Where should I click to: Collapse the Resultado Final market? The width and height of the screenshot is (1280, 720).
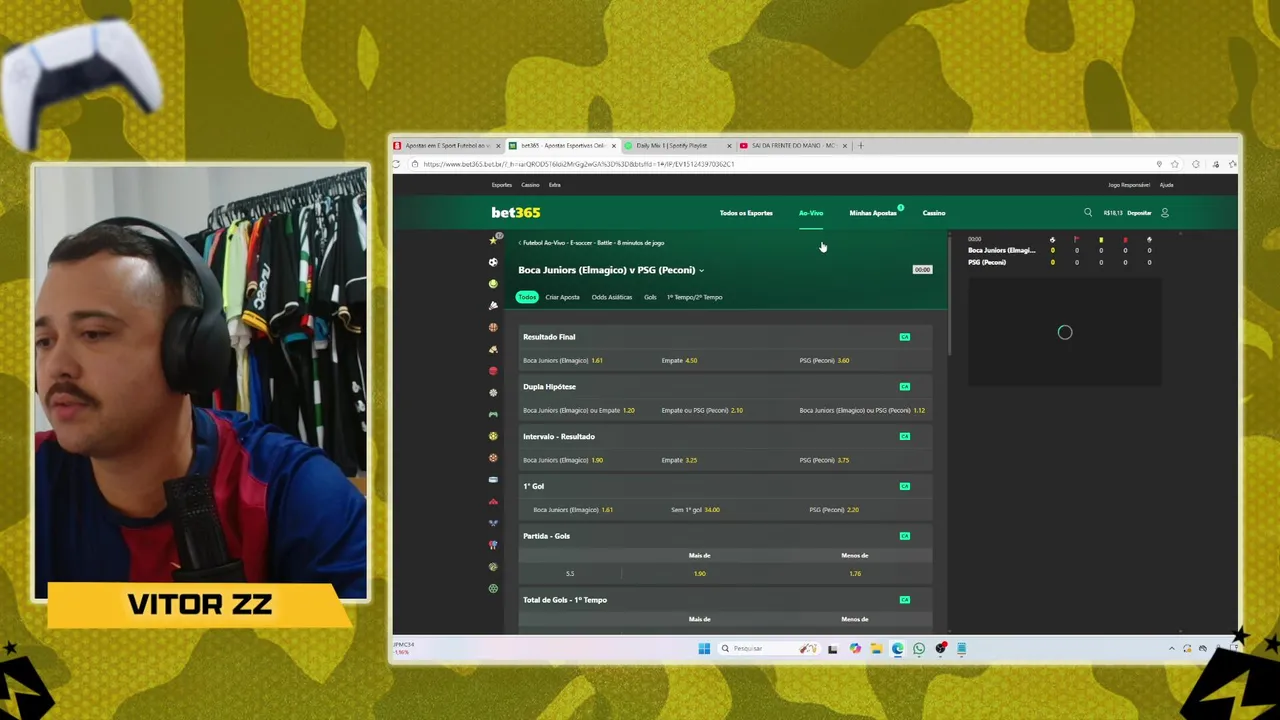pos(725,337)
